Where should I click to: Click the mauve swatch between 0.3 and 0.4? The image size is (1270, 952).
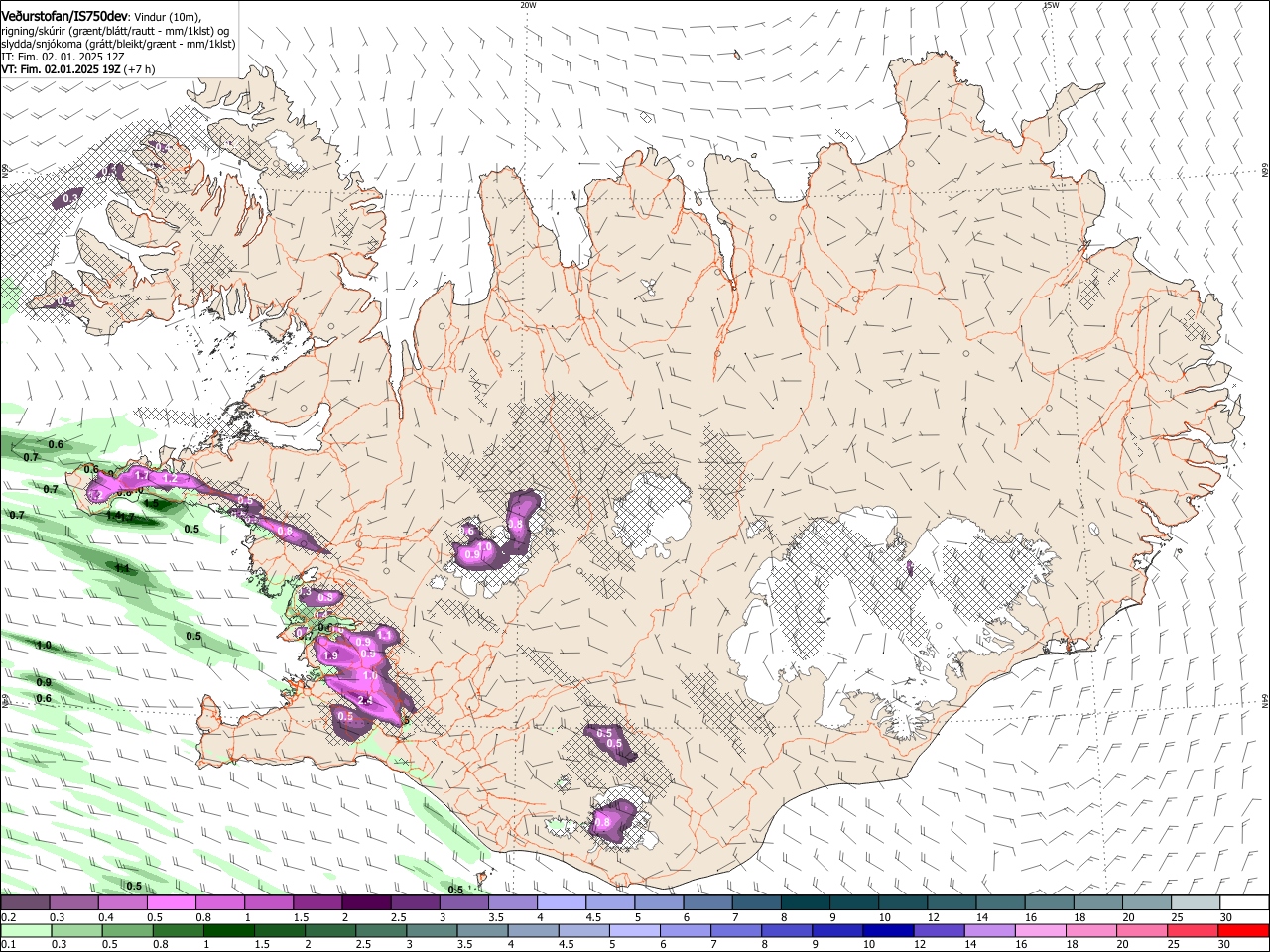(x=73, y=902)
